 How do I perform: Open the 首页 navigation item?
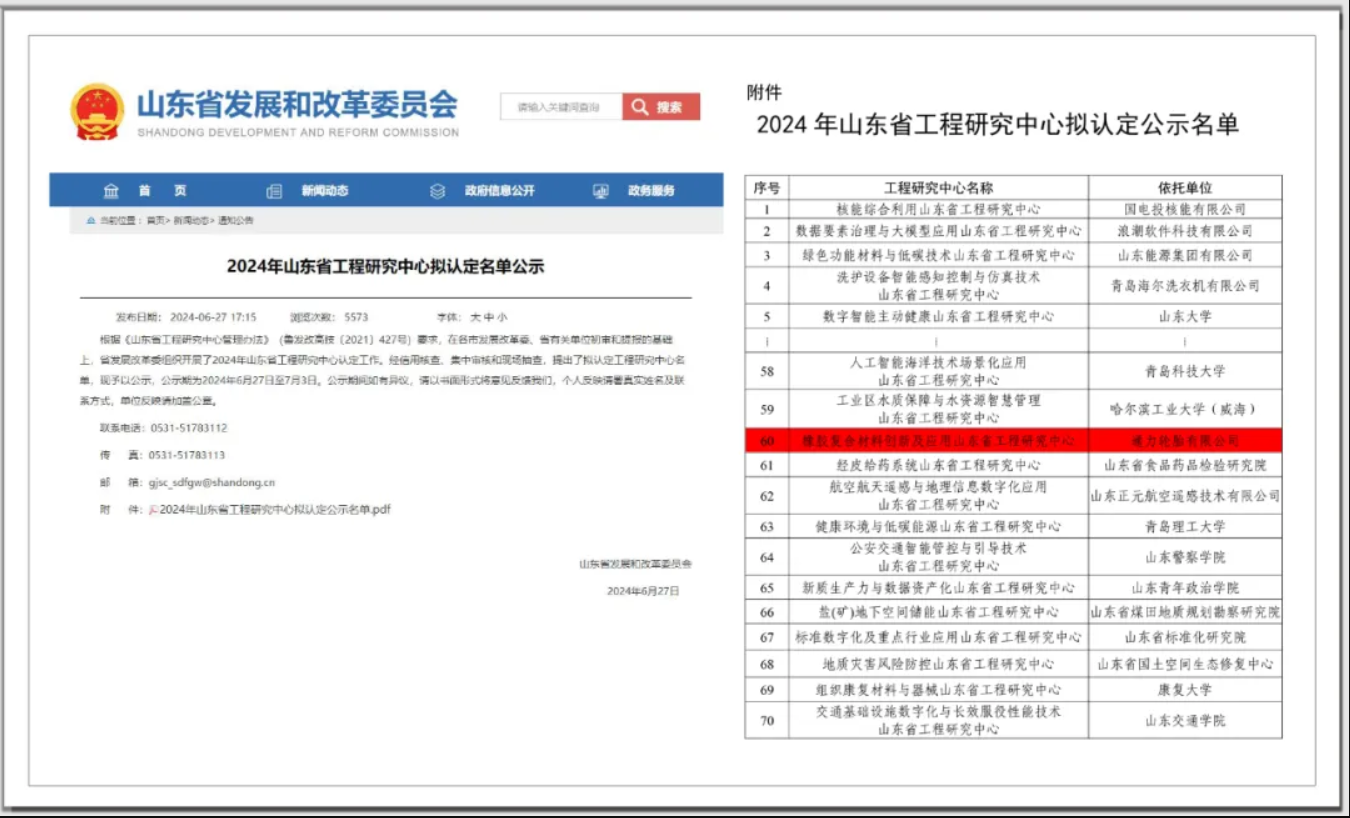click(162, 191)
